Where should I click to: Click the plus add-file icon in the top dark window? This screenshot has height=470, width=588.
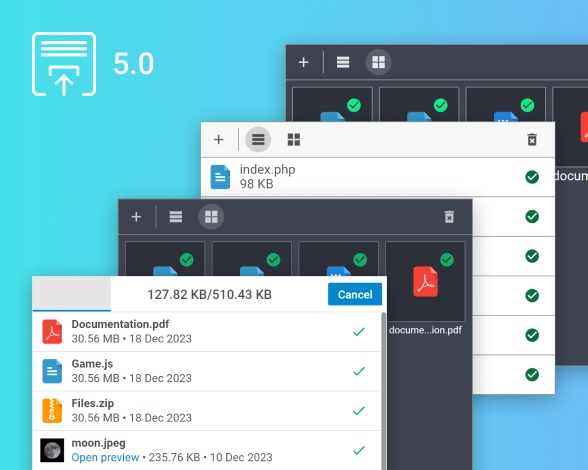303,62
